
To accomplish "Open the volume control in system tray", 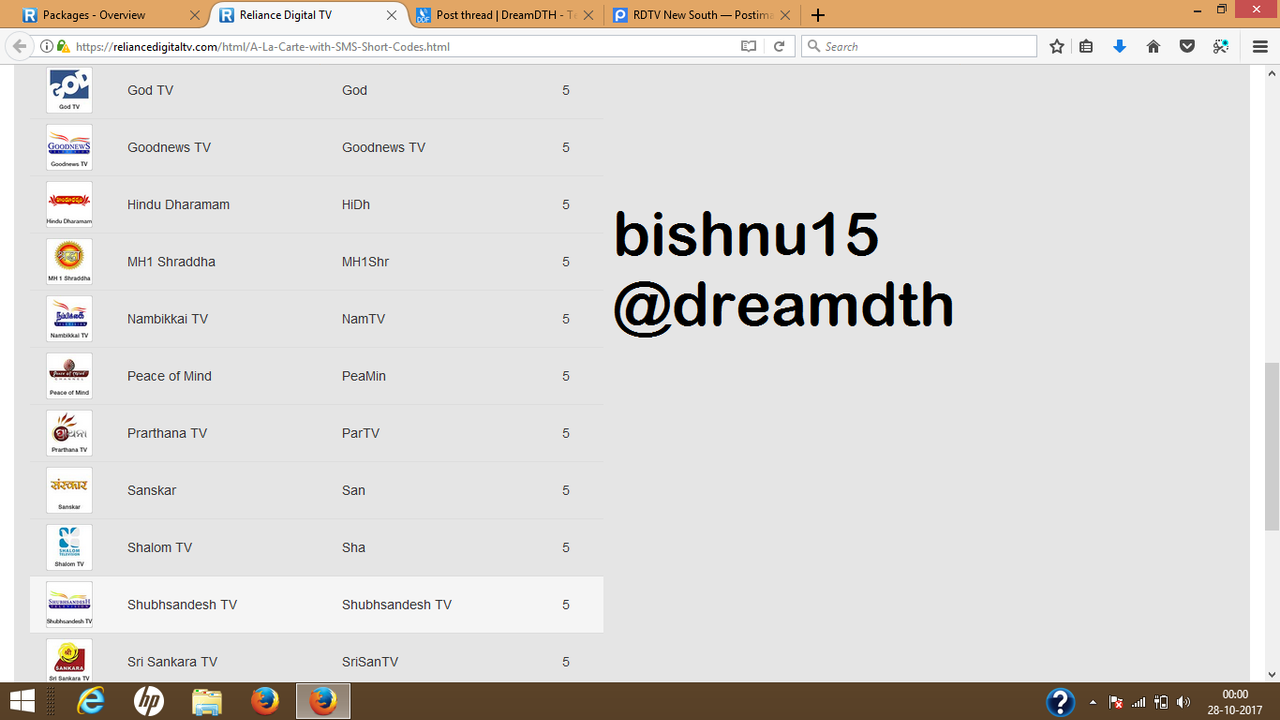I will click(x=1184, y=702).
